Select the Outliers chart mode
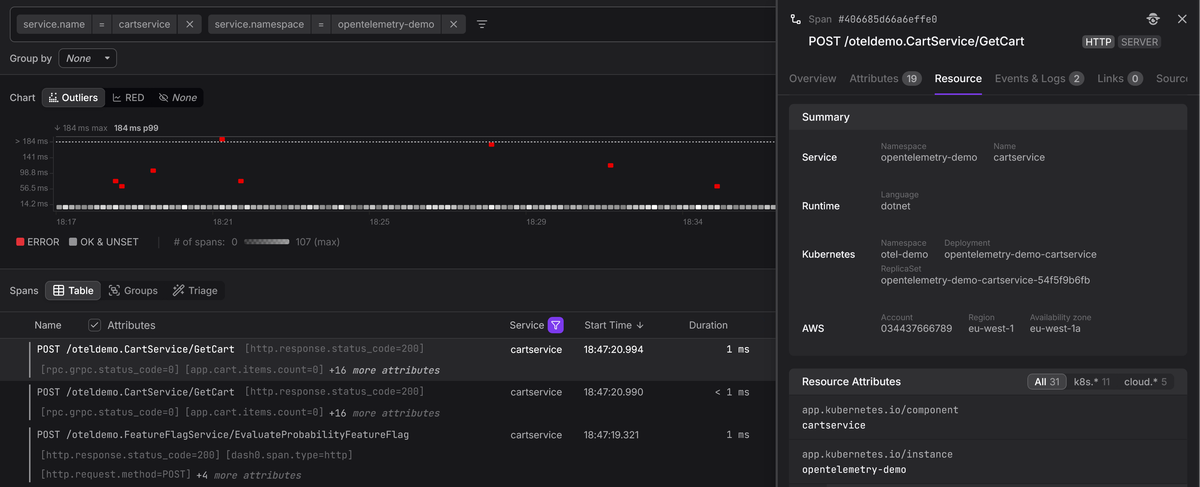The width and height of the screenshot is (1200, 487). [74, 98]
